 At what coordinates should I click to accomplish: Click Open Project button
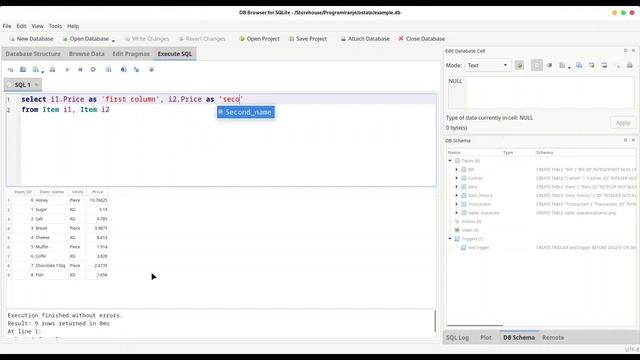pyautogui.click(x=260, y=39)
